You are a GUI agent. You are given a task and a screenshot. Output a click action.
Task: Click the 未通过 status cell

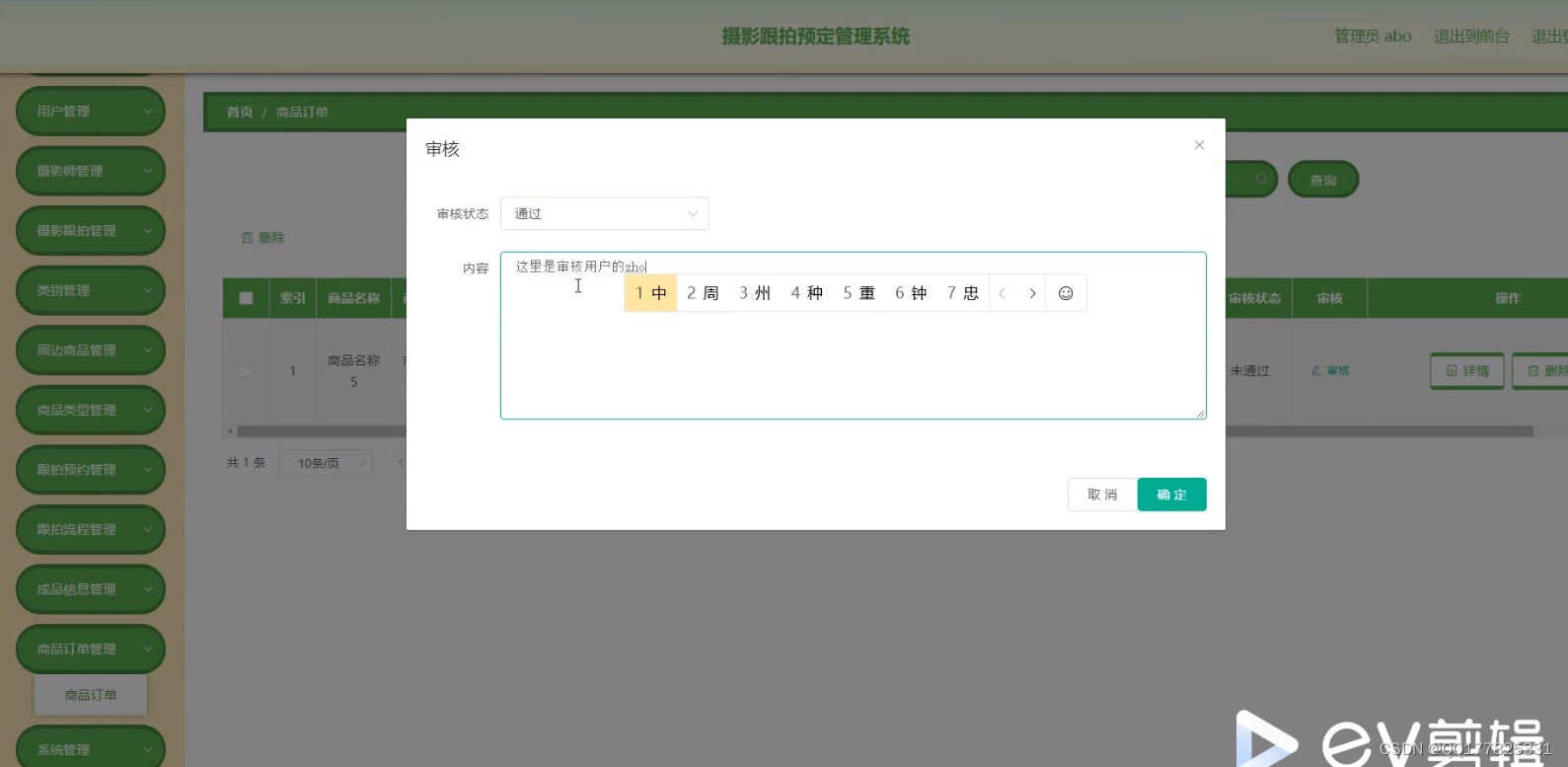[1250, 371]
